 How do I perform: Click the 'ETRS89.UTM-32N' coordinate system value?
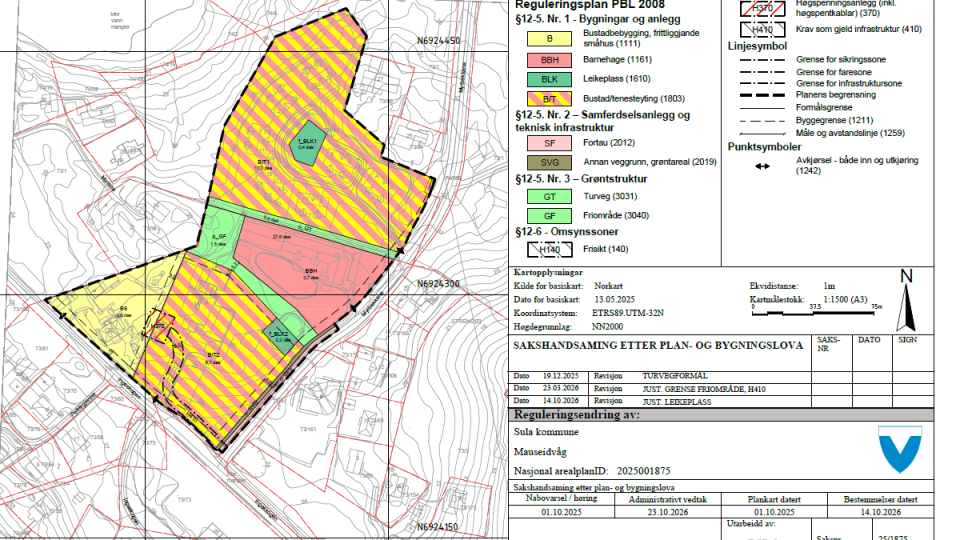pos(628,313)
